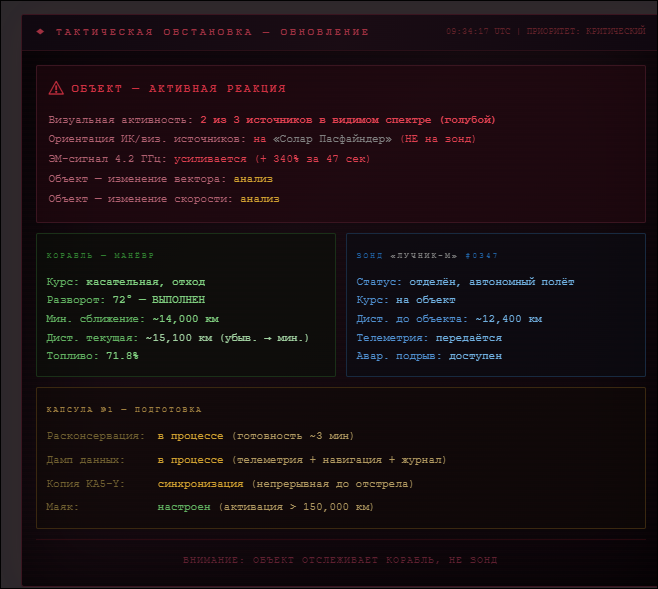658x589 pixels.
Task: Click label 'ЭМ-сигнал 4.2 ГГц:'
Action: point(107,159)
